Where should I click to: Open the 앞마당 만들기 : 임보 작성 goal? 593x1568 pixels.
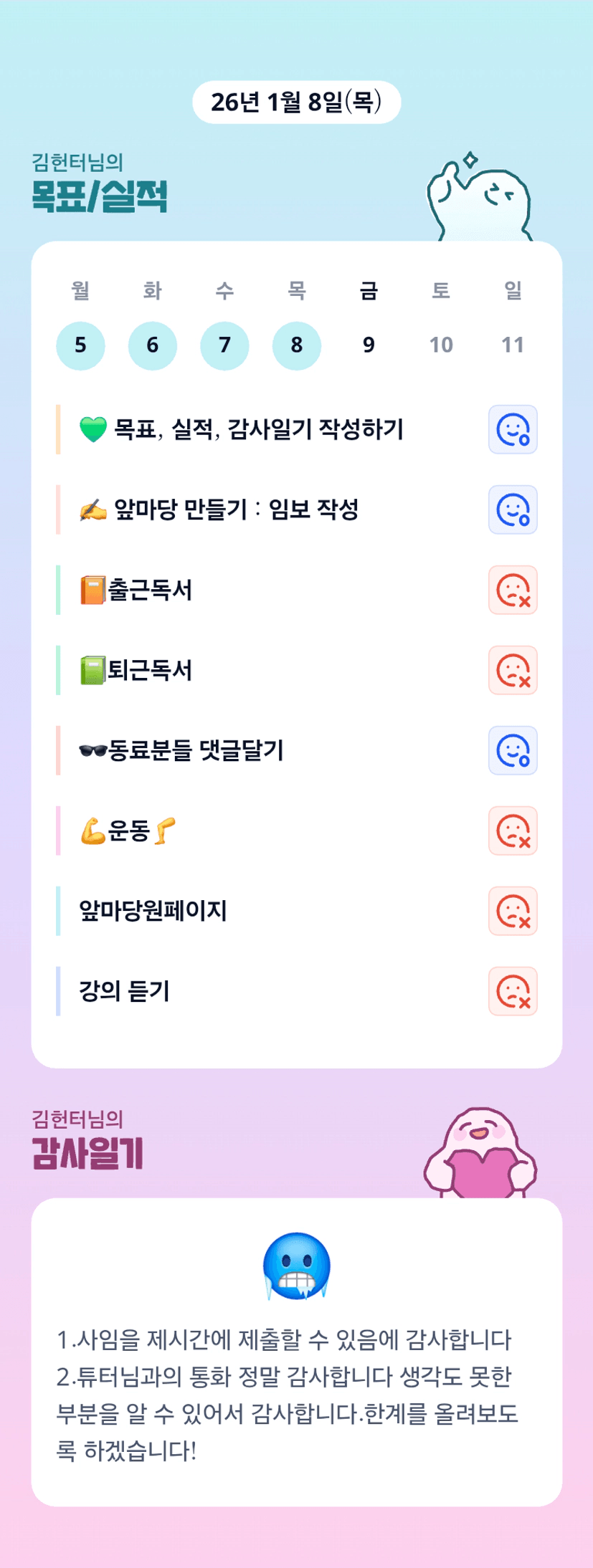point(237,510)
